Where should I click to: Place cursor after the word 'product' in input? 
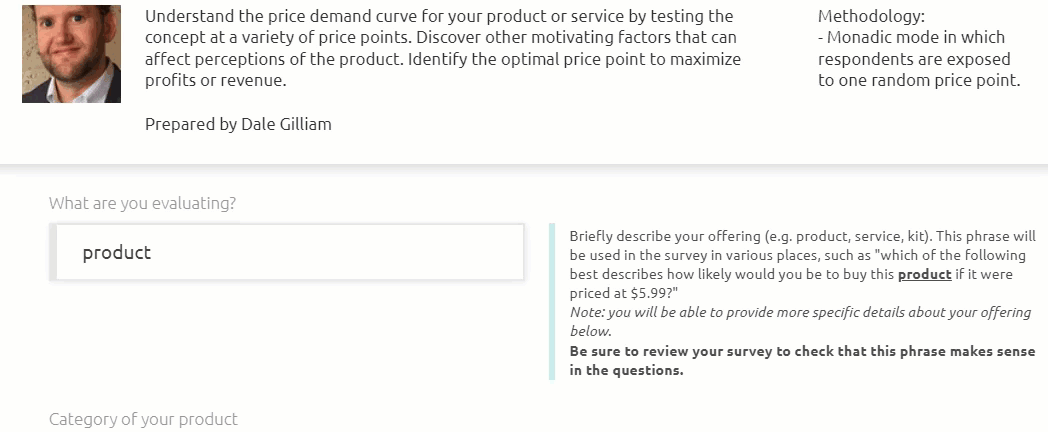152,253
